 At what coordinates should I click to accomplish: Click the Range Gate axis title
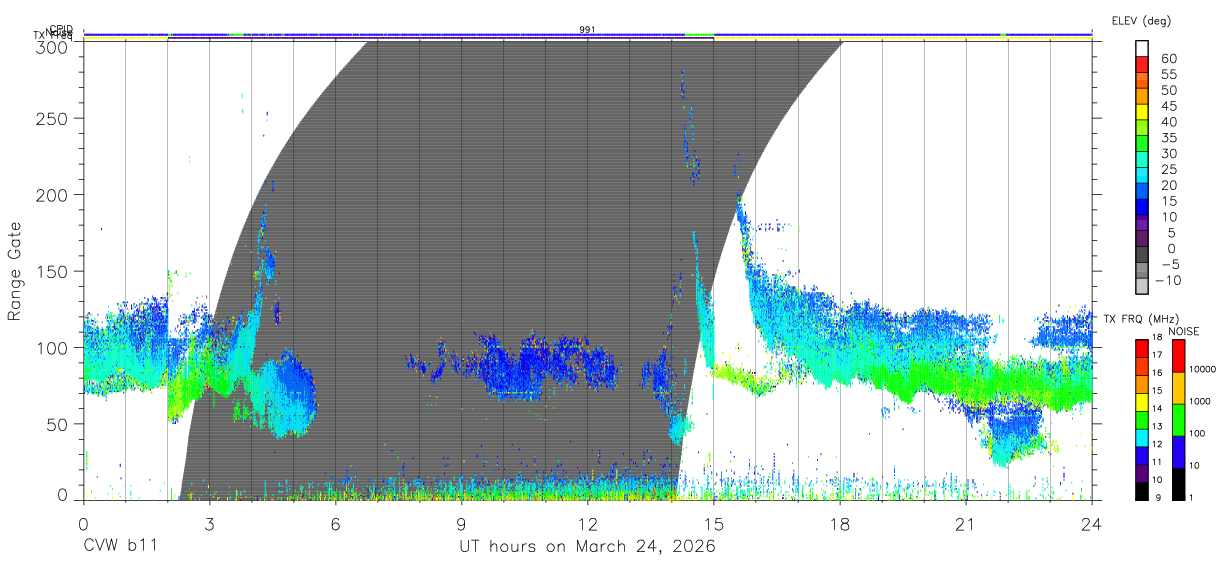coord(16,271)
